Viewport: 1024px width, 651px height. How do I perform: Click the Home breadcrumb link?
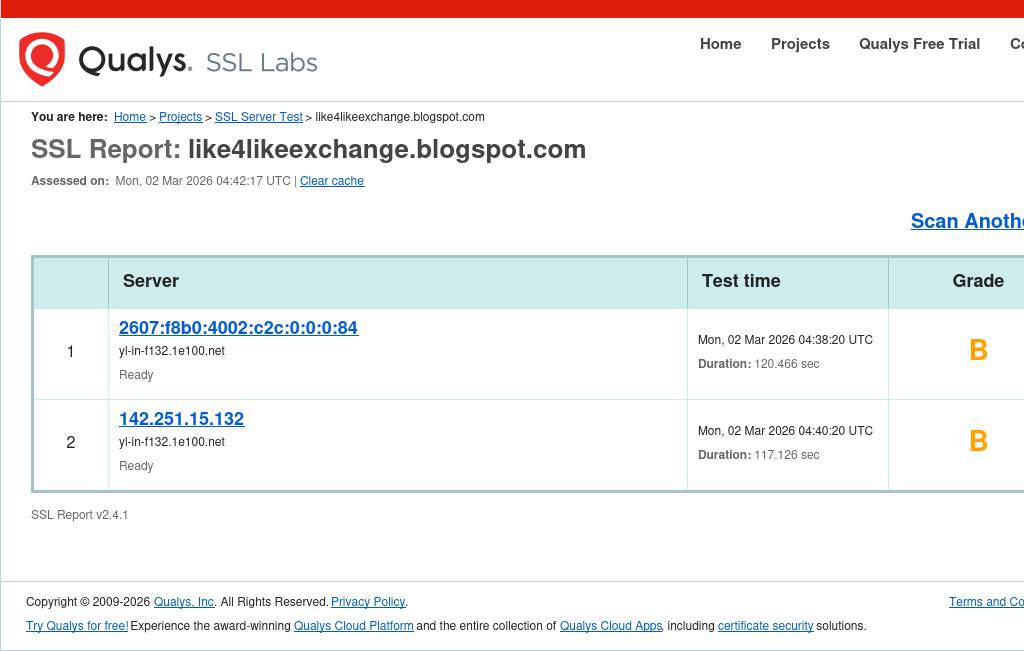point(130,117)
